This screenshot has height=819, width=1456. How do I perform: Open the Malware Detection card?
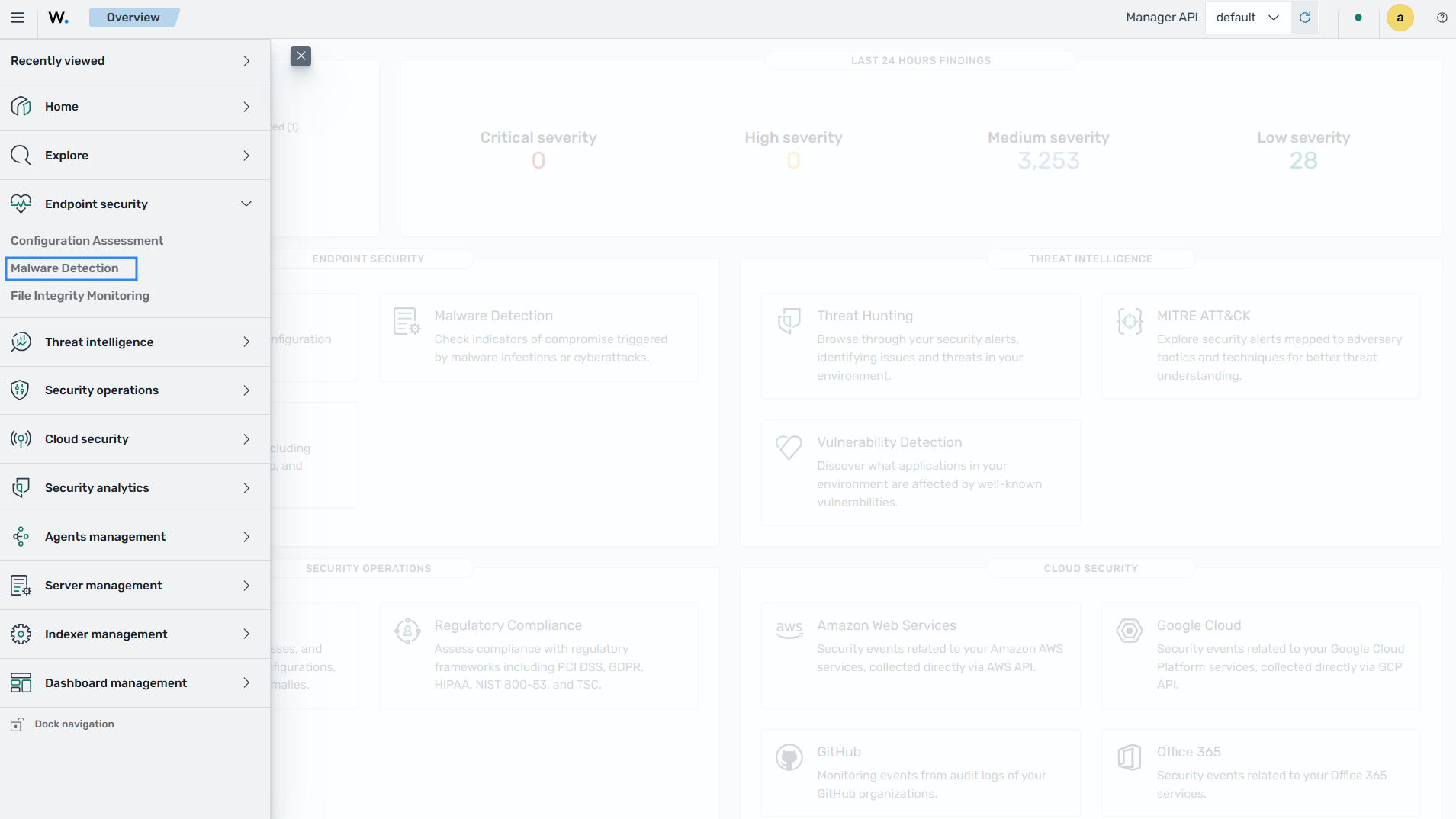[539, 337]
